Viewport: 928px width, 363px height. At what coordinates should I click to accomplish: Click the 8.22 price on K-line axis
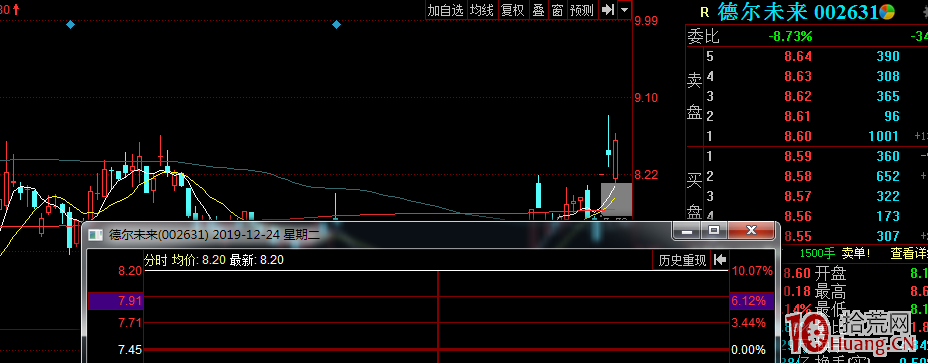pos(646,175)
